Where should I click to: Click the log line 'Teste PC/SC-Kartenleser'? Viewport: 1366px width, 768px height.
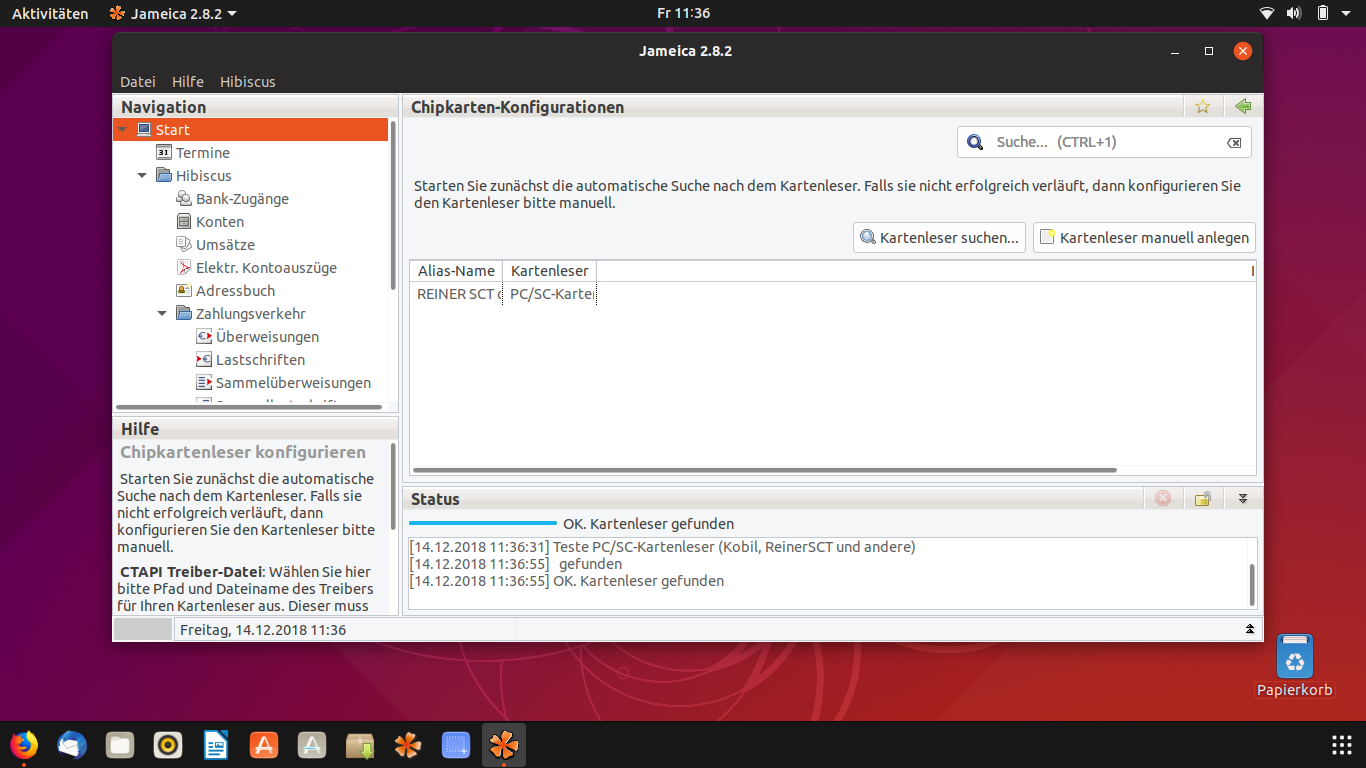pyautogui.click(x=663, y=547)
